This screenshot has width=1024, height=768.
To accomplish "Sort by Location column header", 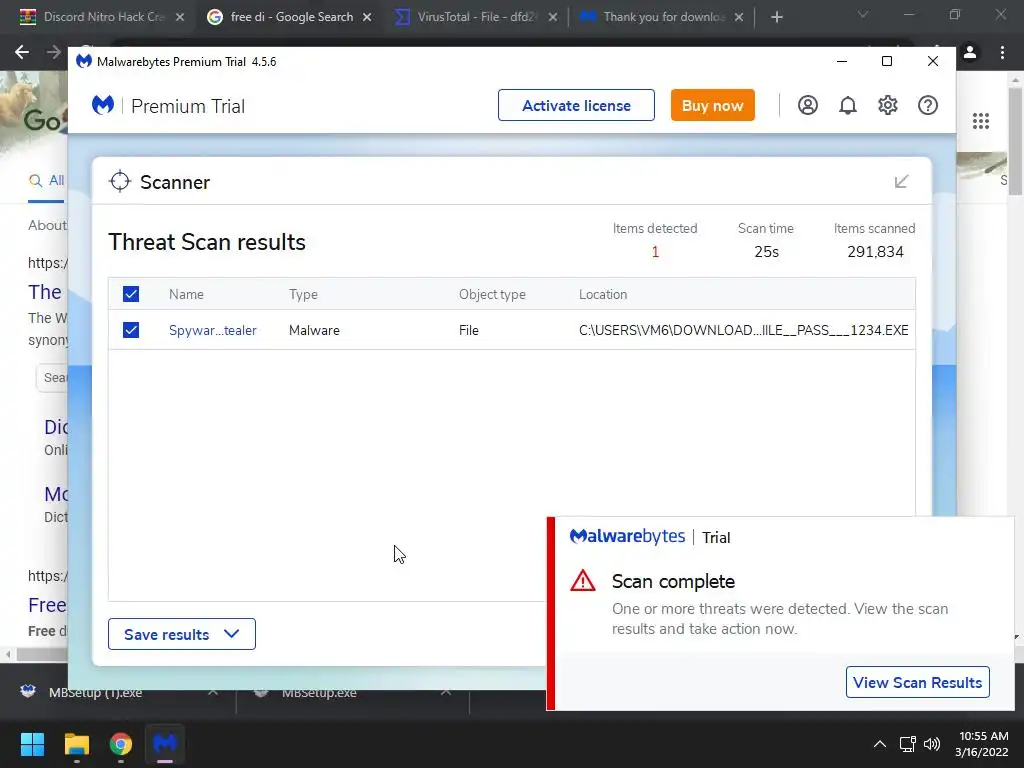I will click(x=603, y=295).
